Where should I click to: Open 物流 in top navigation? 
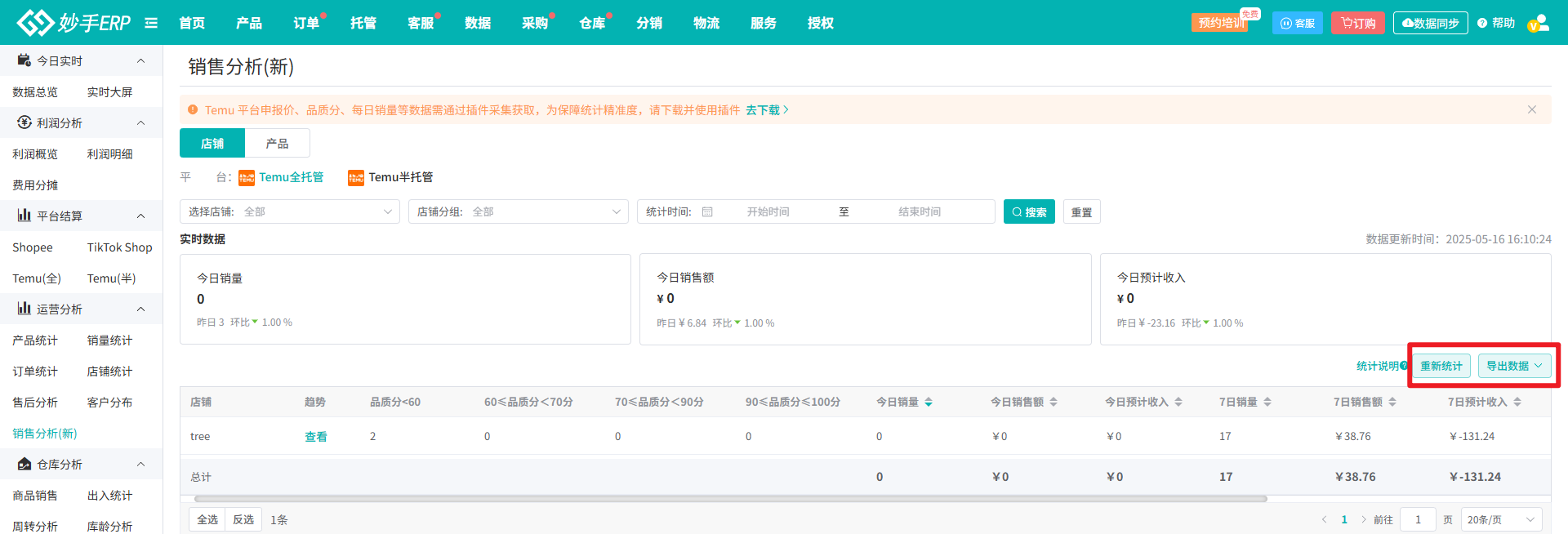706,23
